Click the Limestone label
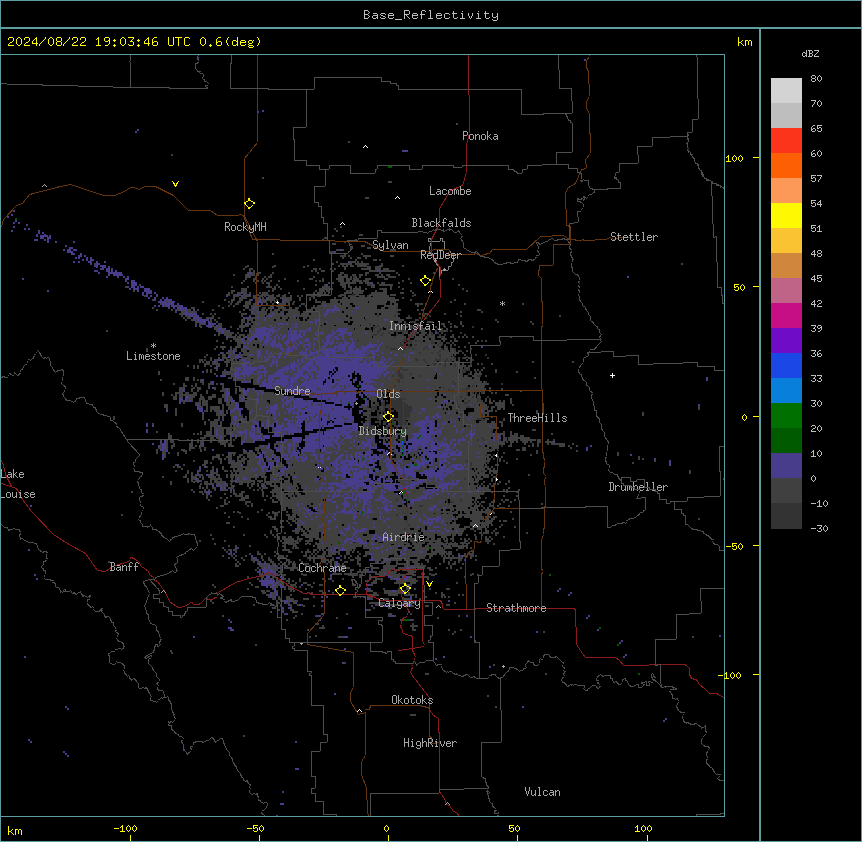This screenshot has height=842, width=862. [153, 356]
